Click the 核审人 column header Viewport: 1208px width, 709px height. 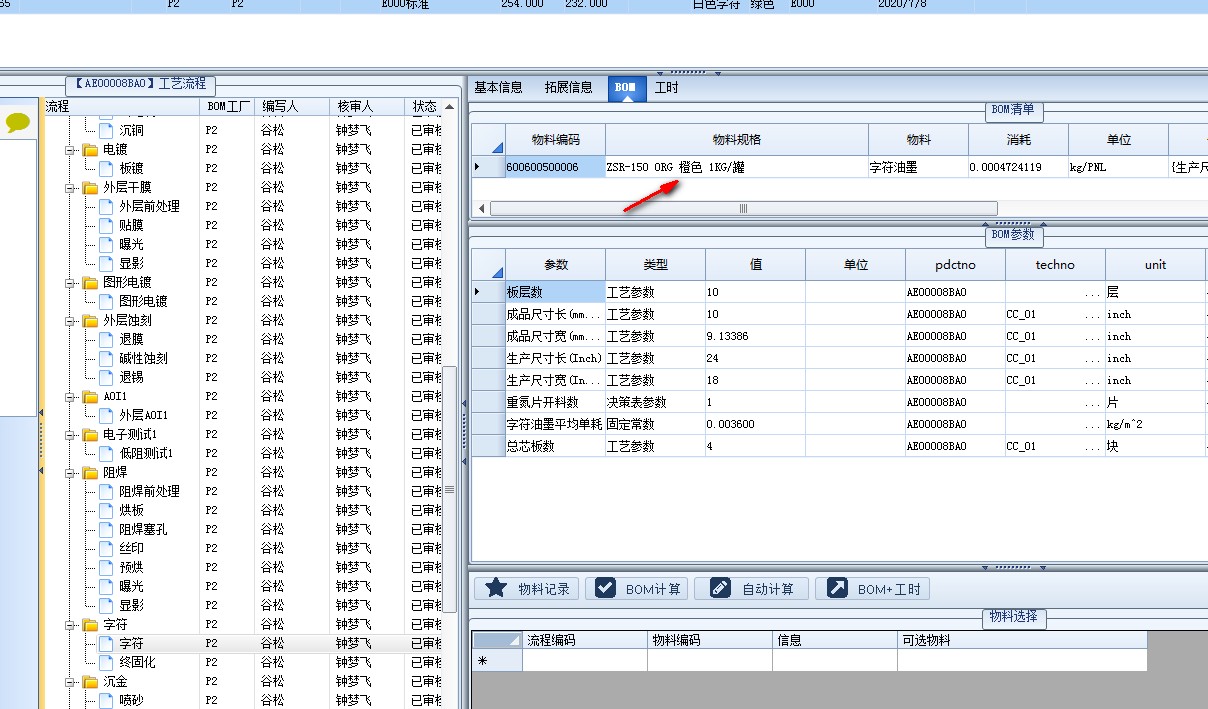coord(367,106)
